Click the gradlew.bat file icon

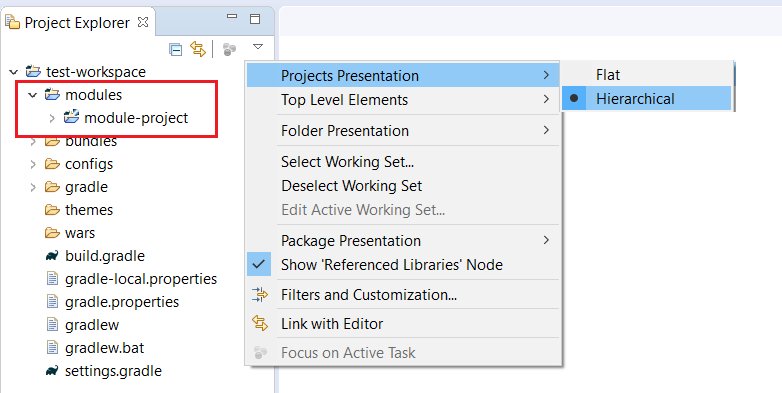(x=52, y=347)
